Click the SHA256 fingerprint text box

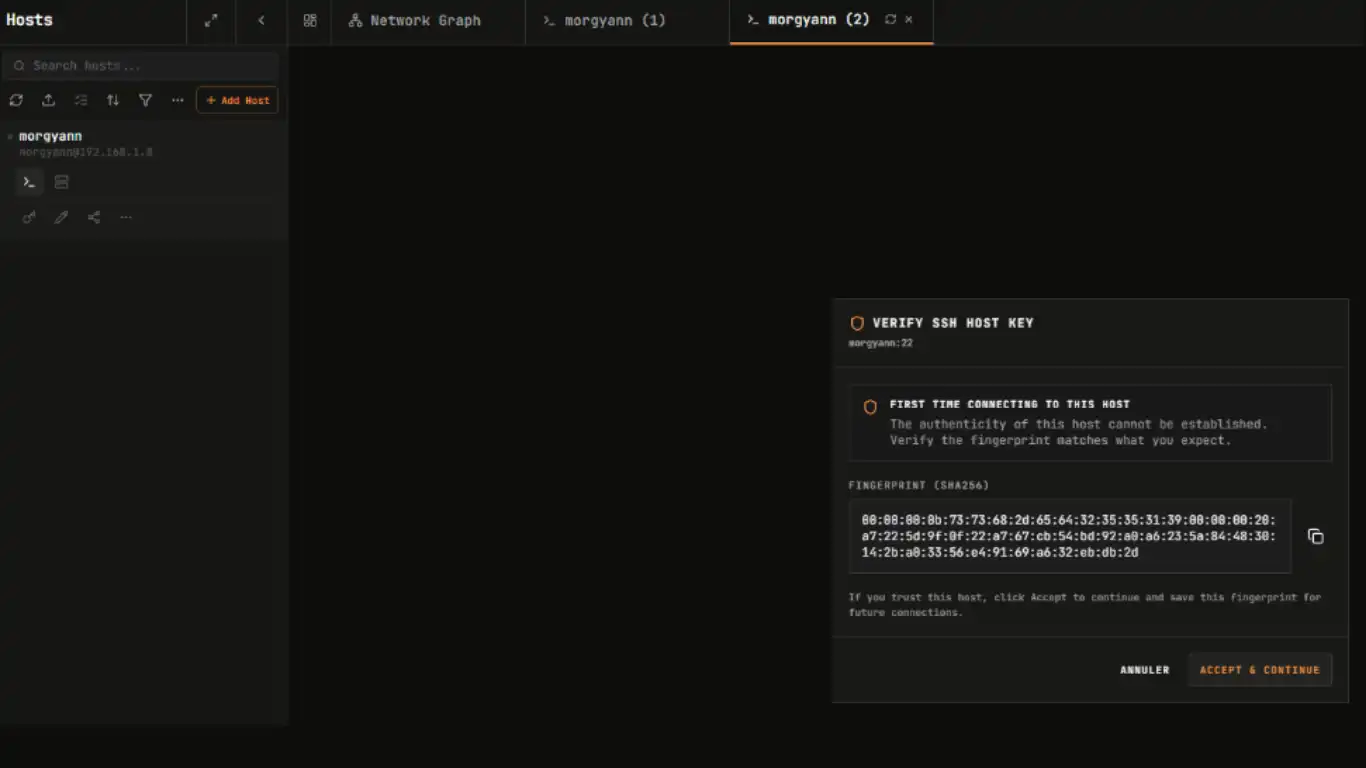[1070, 536]
